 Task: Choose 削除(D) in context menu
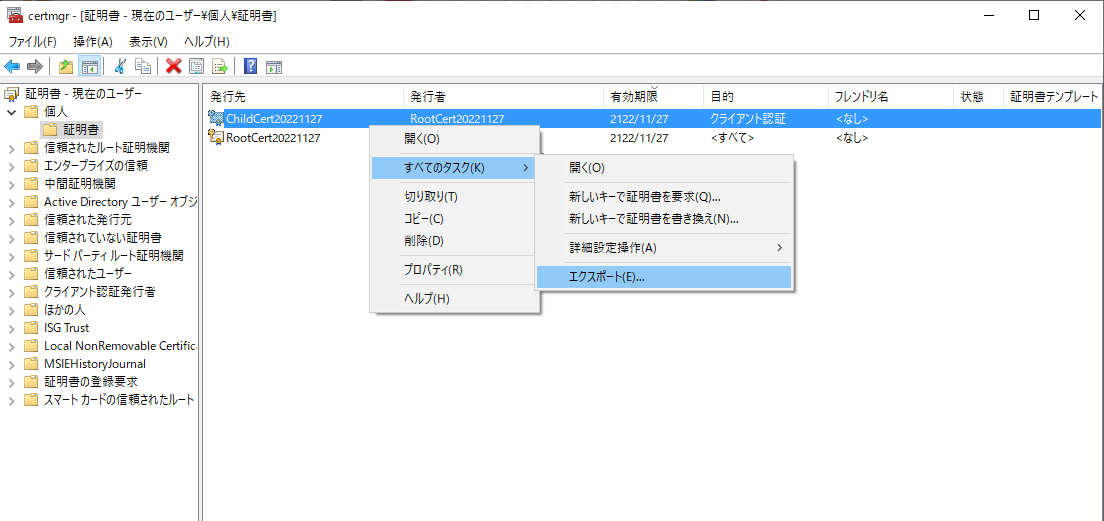(x=455, y=240)
